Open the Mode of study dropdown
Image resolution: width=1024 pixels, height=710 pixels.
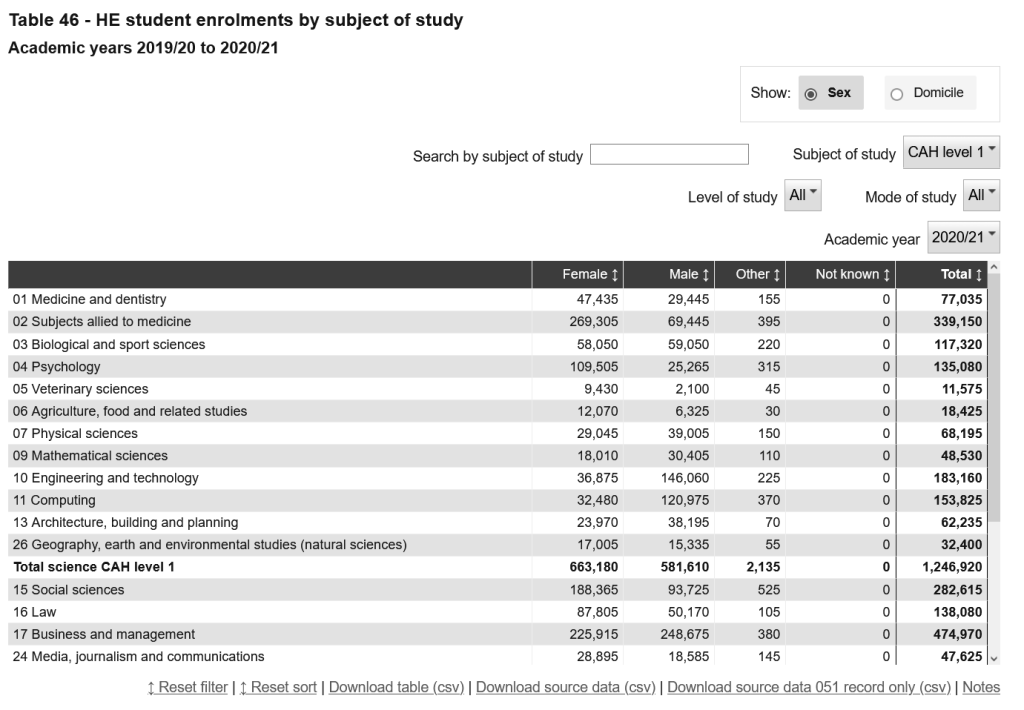click(x=982, y=195)
